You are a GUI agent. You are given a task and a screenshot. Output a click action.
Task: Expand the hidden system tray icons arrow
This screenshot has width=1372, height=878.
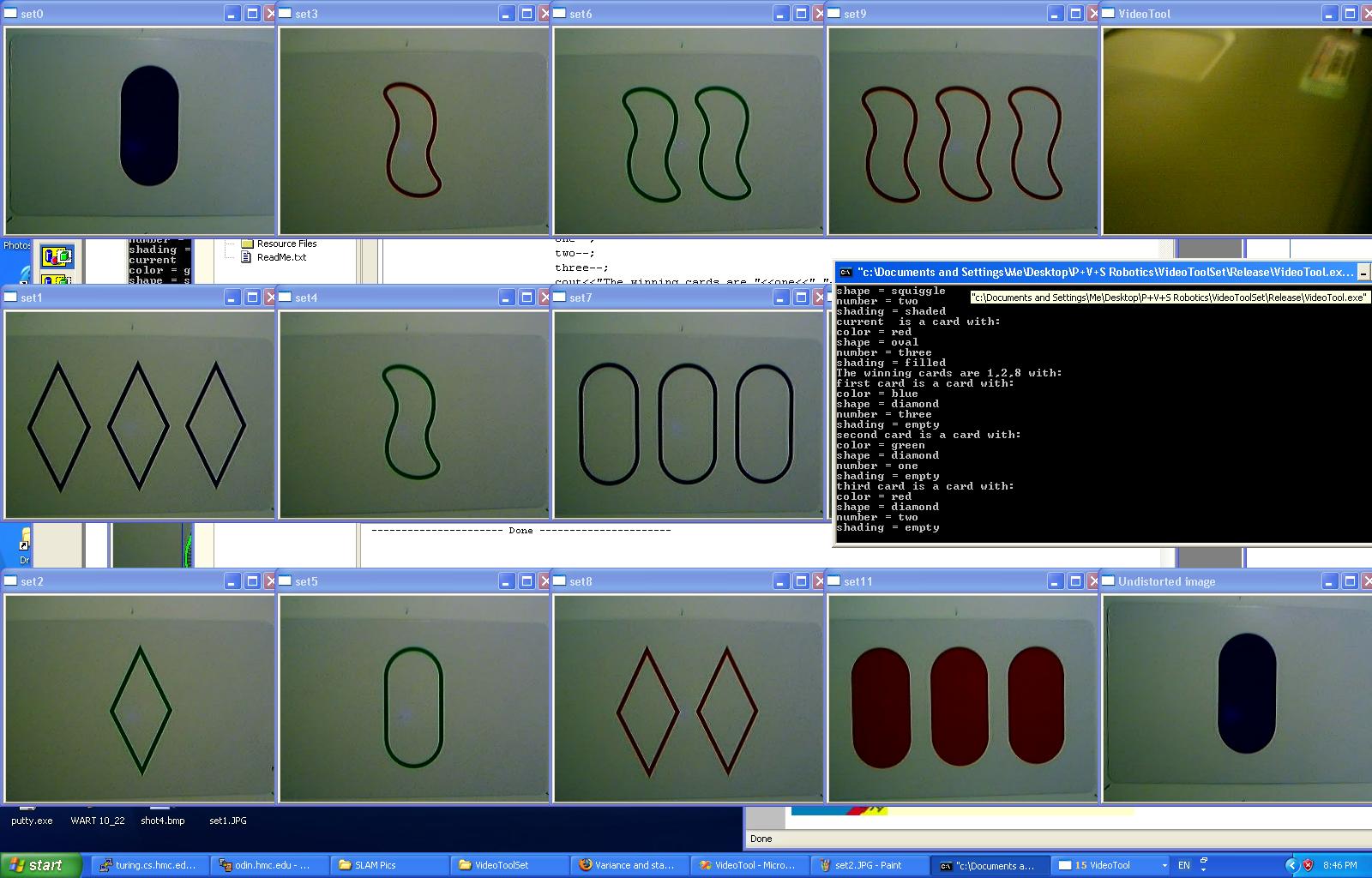pos(1291,865)
